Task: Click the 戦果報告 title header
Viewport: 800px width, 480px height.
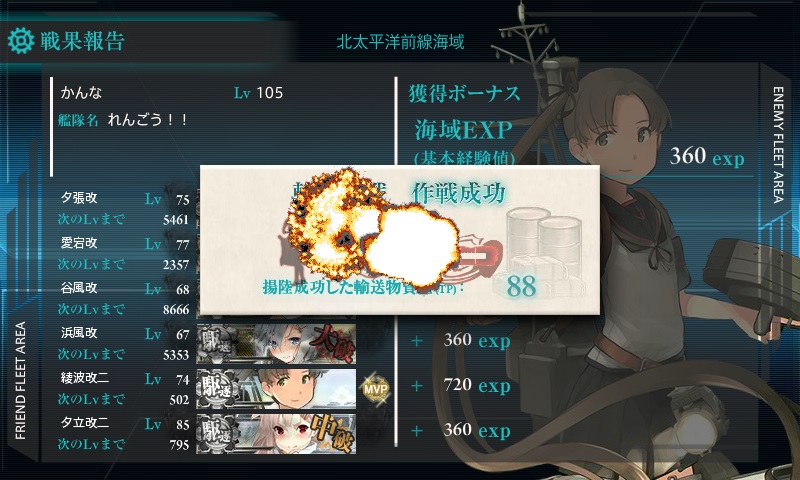Action: point(82,41)
